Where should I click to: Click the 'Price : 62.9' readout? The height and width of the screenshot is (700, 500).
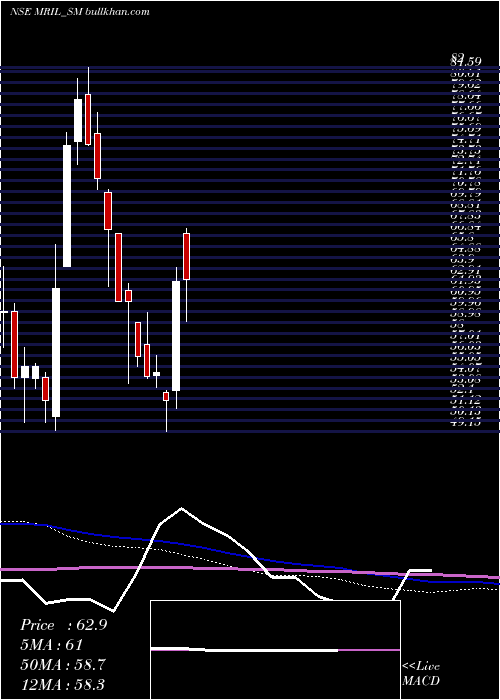click(63, 625)
